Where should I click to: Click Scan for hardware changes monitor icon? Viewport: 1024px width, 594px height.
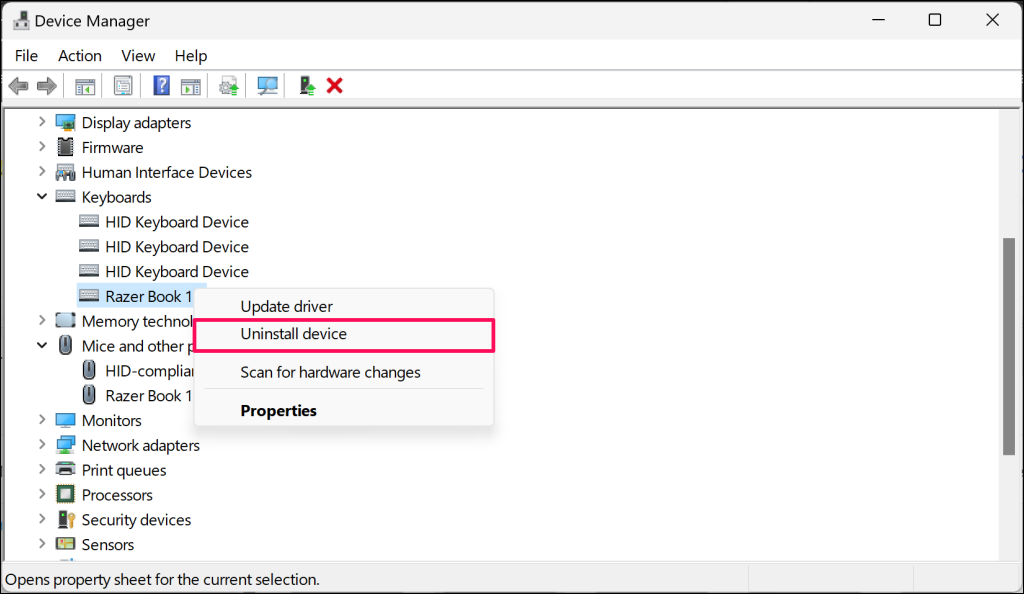(268, 86)
